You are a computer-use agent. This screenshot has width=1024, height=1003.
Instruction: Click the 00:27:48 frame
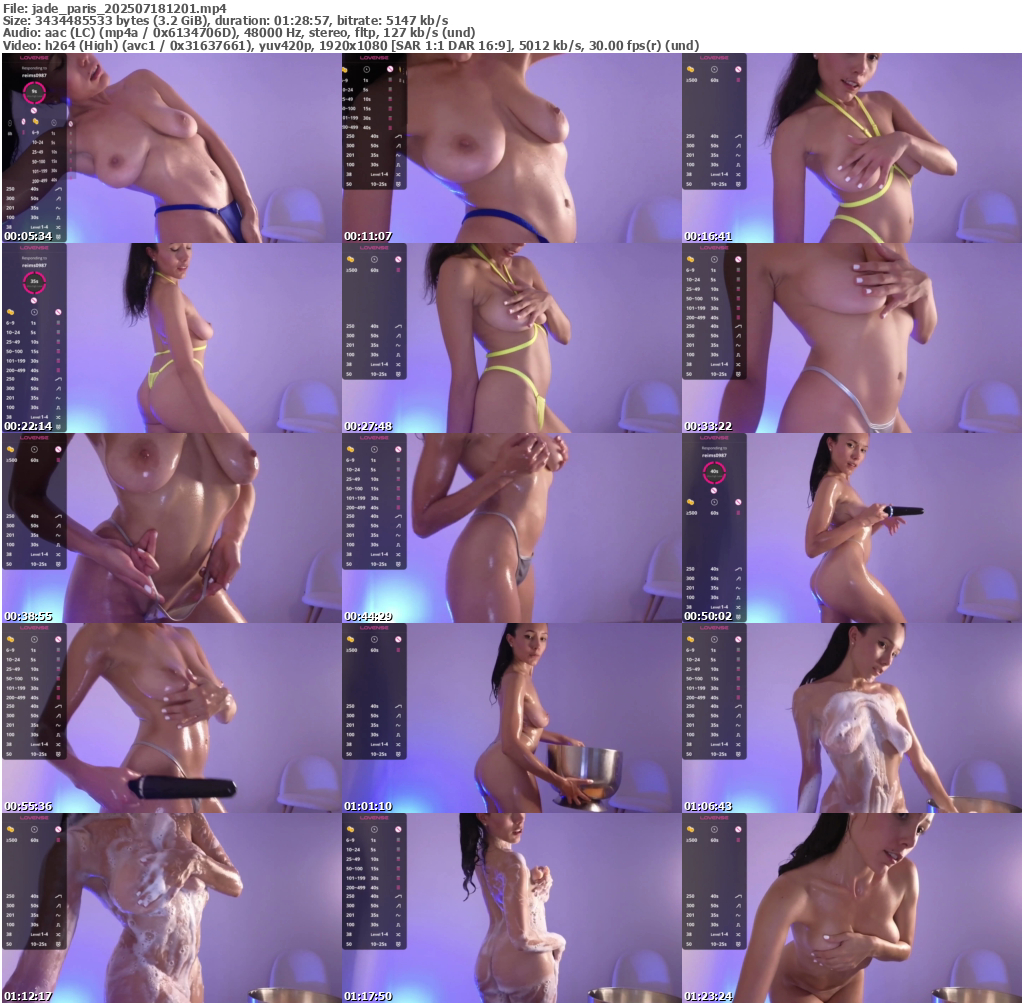pos(510,338)
